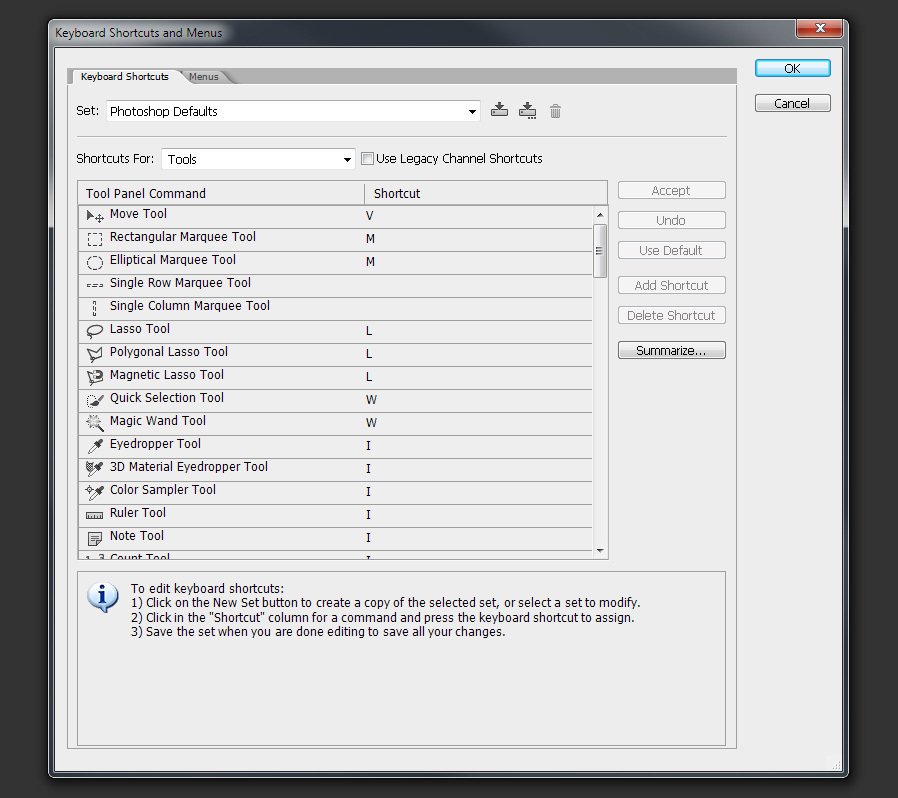The width and height of the screenshot is (898, 798).
Task: Click the Elliptical Marquee Tool icon
Action: tap(94, 262)
